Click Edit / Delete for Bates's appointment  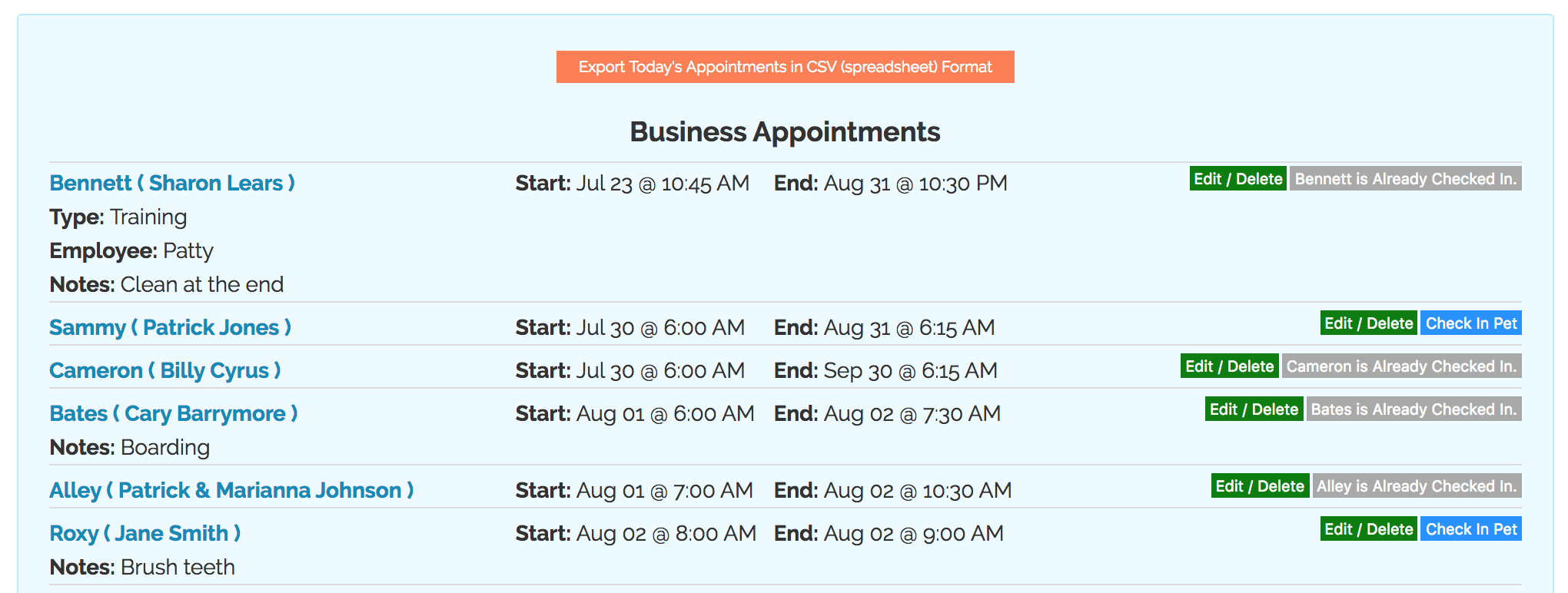coord(1254,409)
